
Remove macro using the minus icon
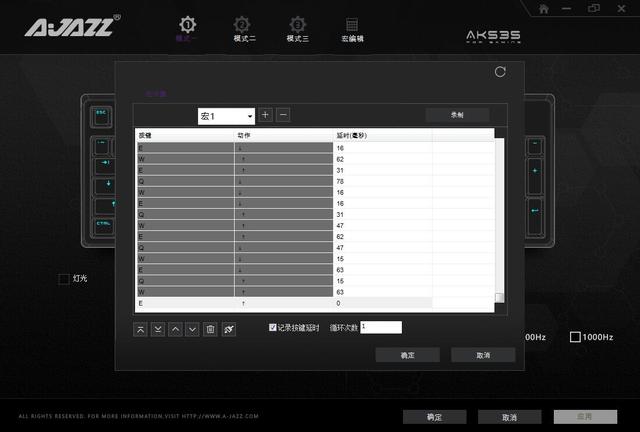283,115
